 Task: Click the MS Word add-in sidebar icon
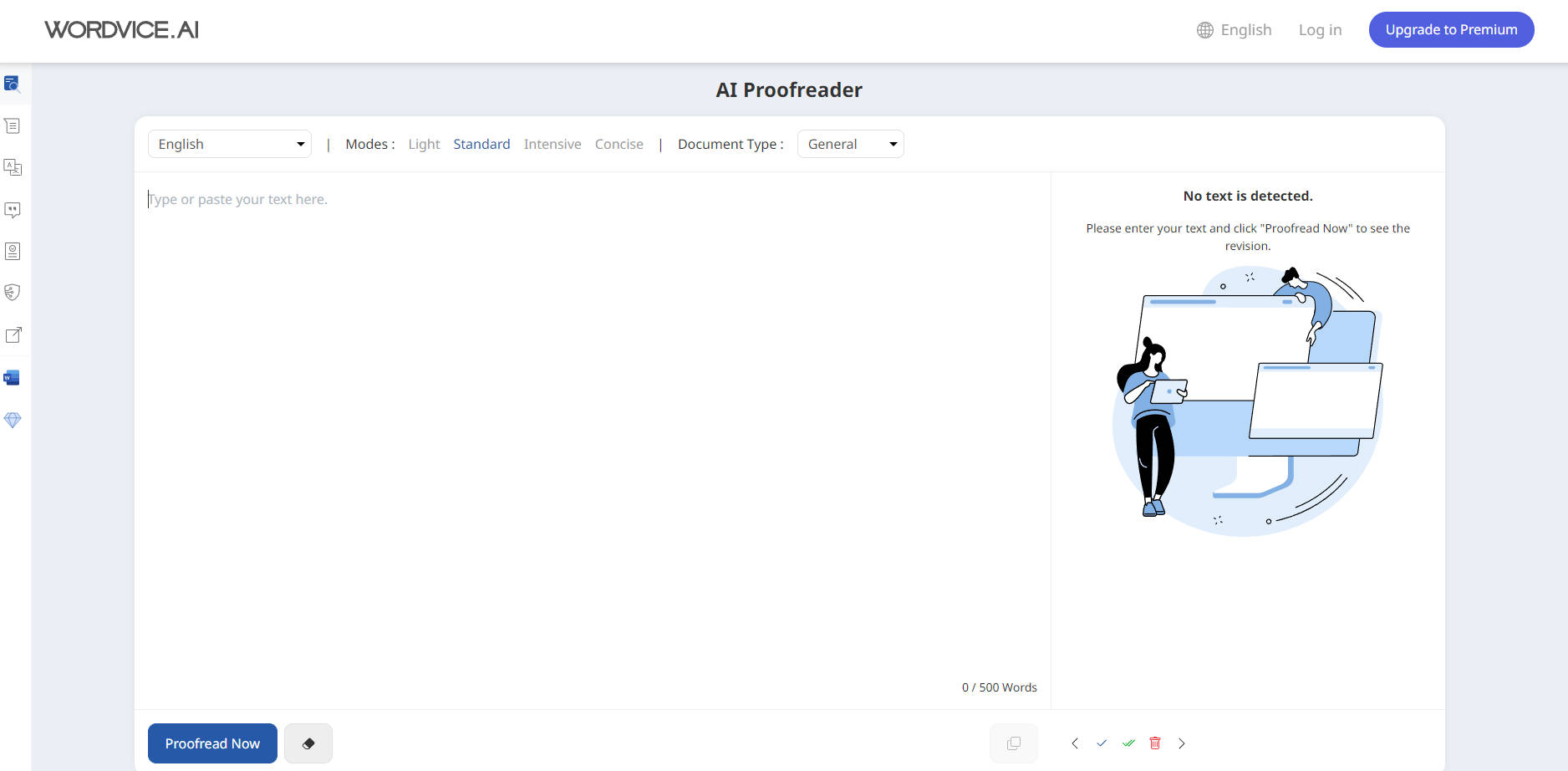(x=13, y=377)
